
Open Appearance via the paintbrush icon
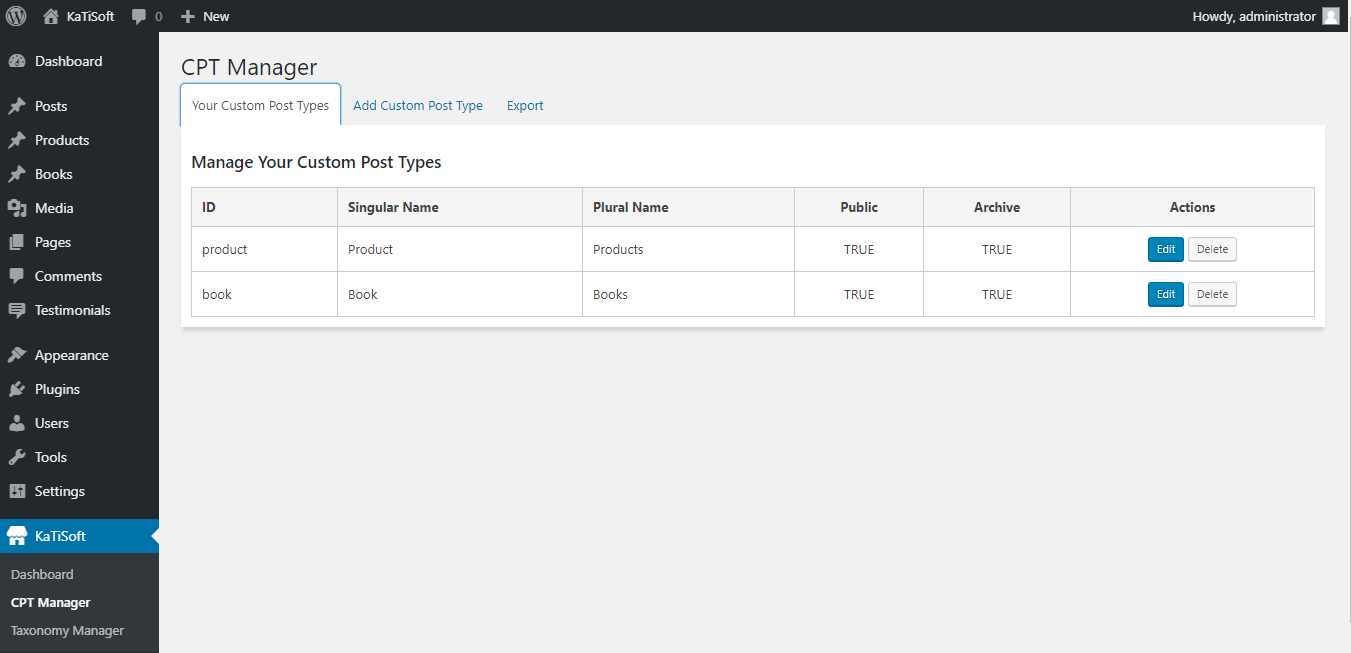pos(17,355)
